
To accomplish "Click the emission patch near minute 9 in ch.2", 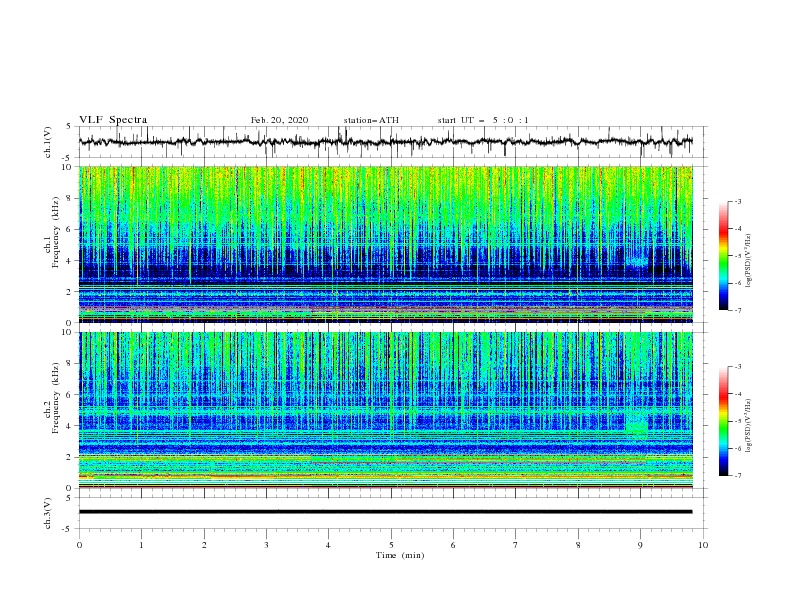I will coord(636,423).
